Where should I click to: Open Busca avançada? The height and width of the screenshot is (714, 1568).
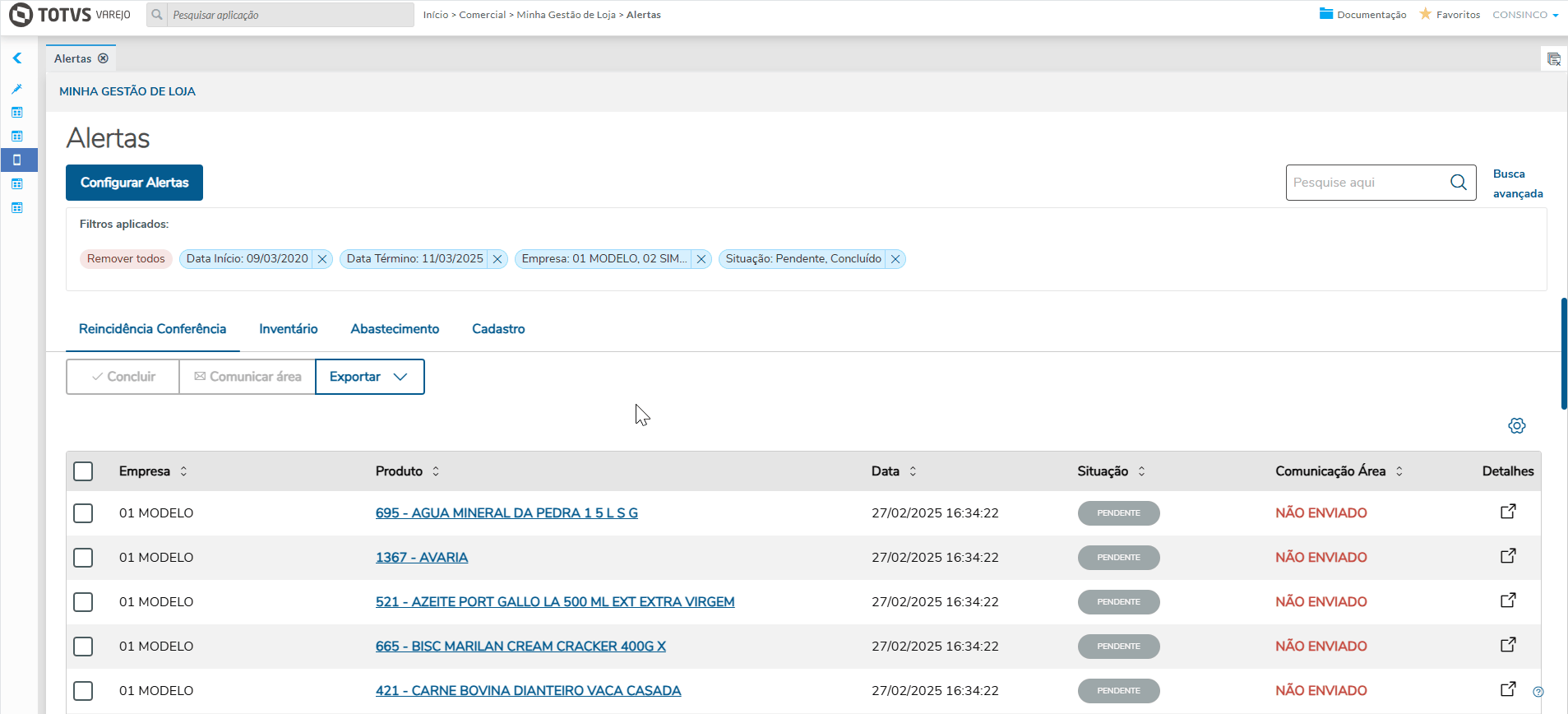1518,183
